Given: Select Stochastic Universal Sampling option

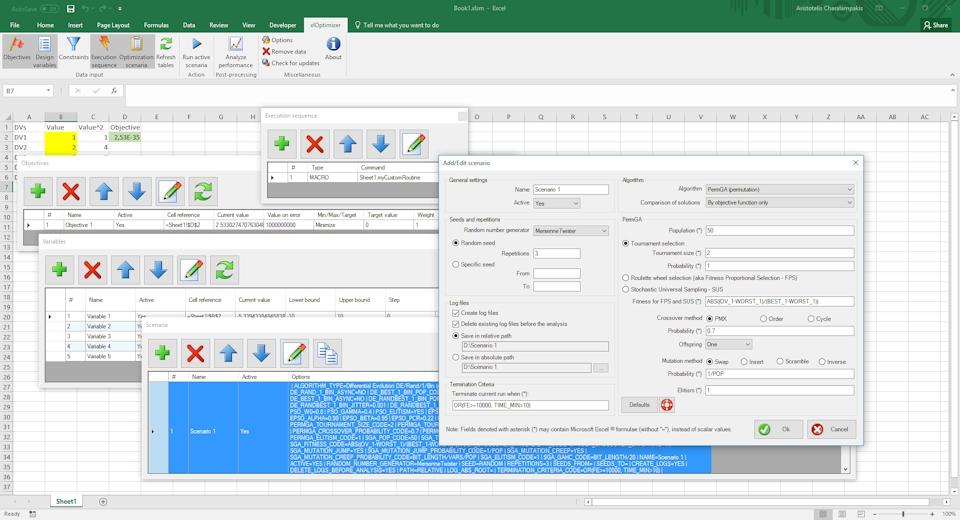Looking at the screenshot, I should pos(626,289).
